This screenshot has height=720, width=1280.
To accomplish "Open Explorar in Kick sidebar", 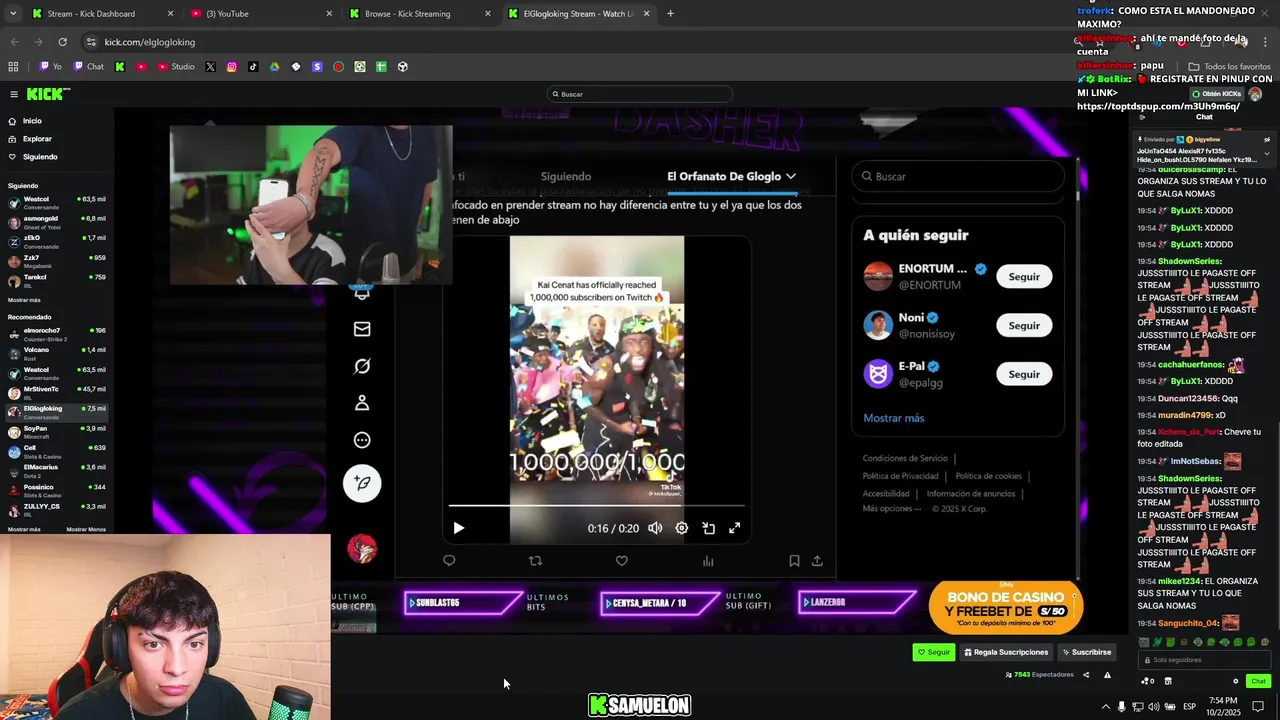I will (37, 139).
